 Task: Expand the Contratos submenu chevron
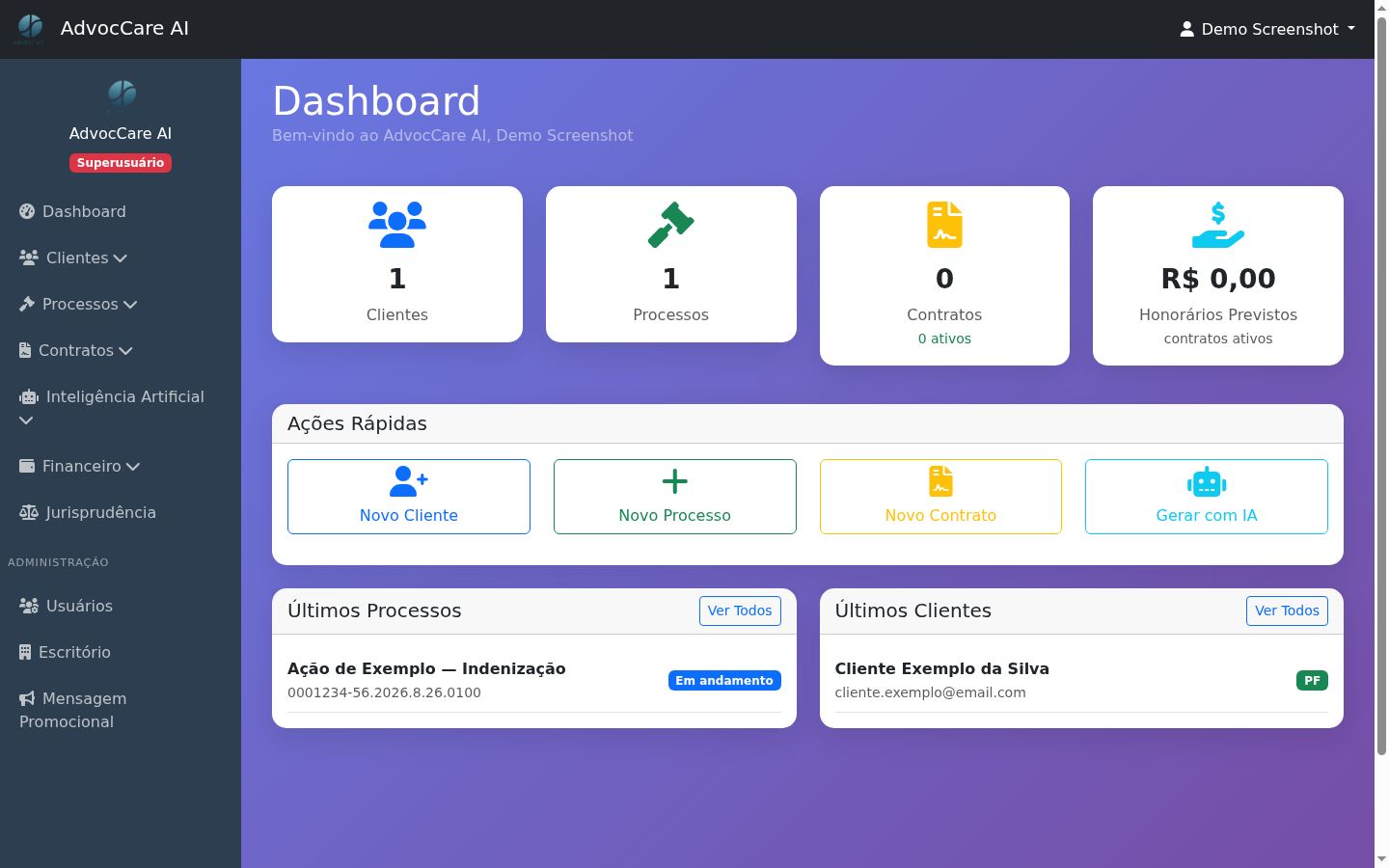pyautogui.click(x=125, y=351)
